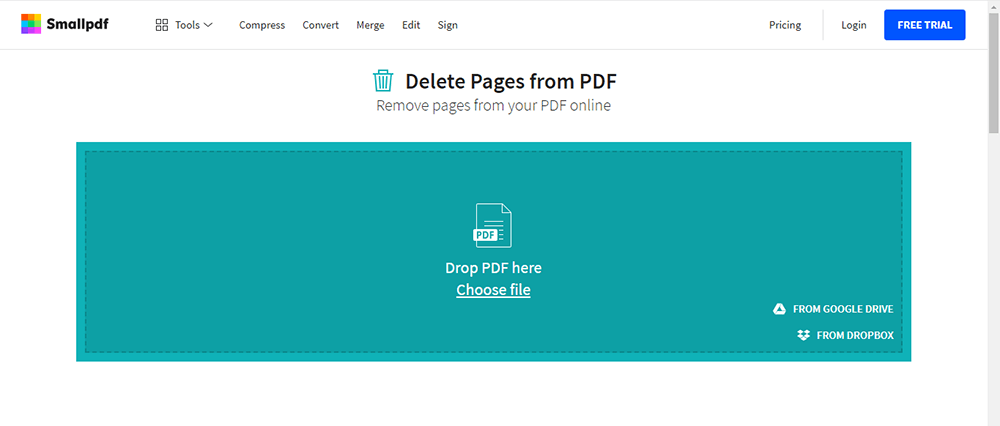Screen dimensions: 1000x426
Task: Open the Compress menu item
Action: 262,25
